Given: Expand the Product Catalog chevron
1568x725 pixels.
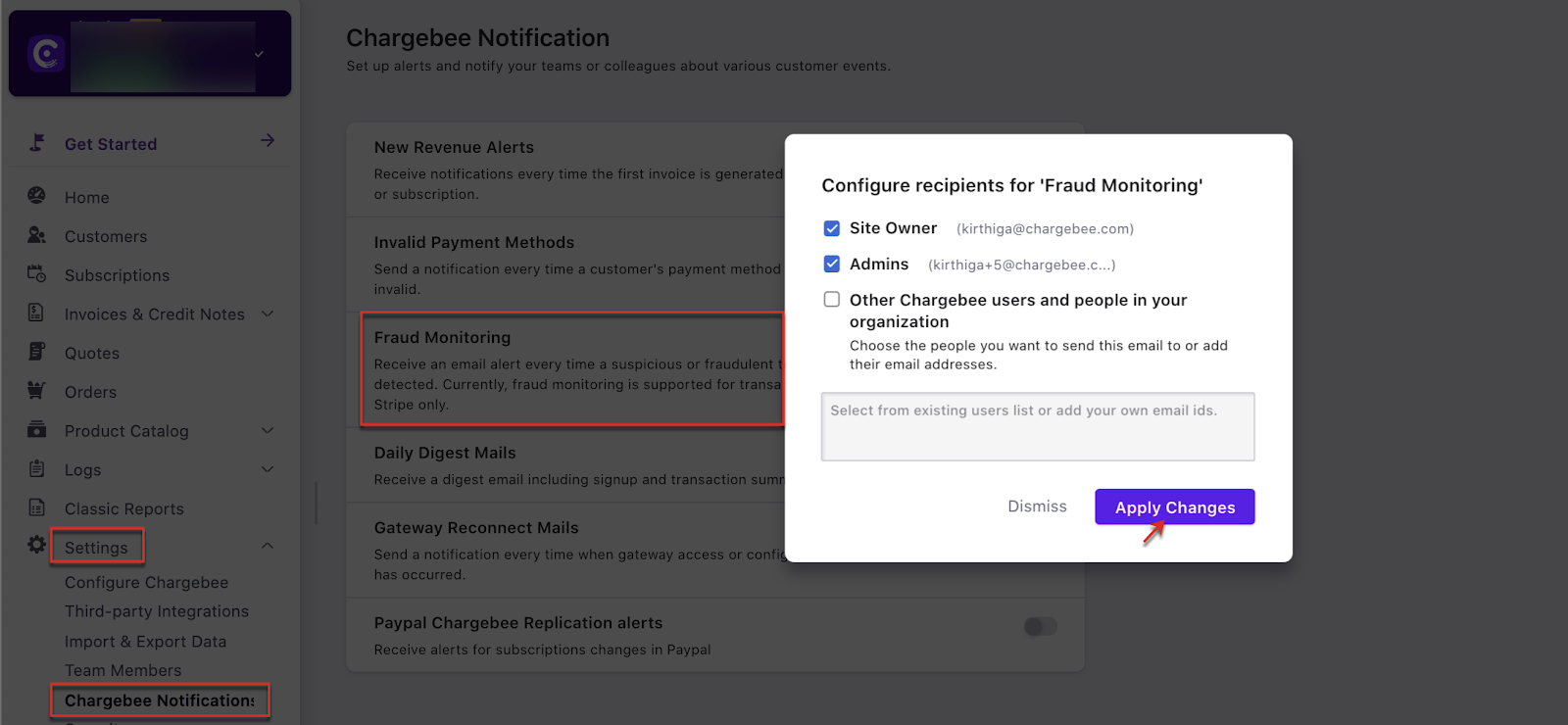Looking at the screenshot, I should tap(268, 430).
